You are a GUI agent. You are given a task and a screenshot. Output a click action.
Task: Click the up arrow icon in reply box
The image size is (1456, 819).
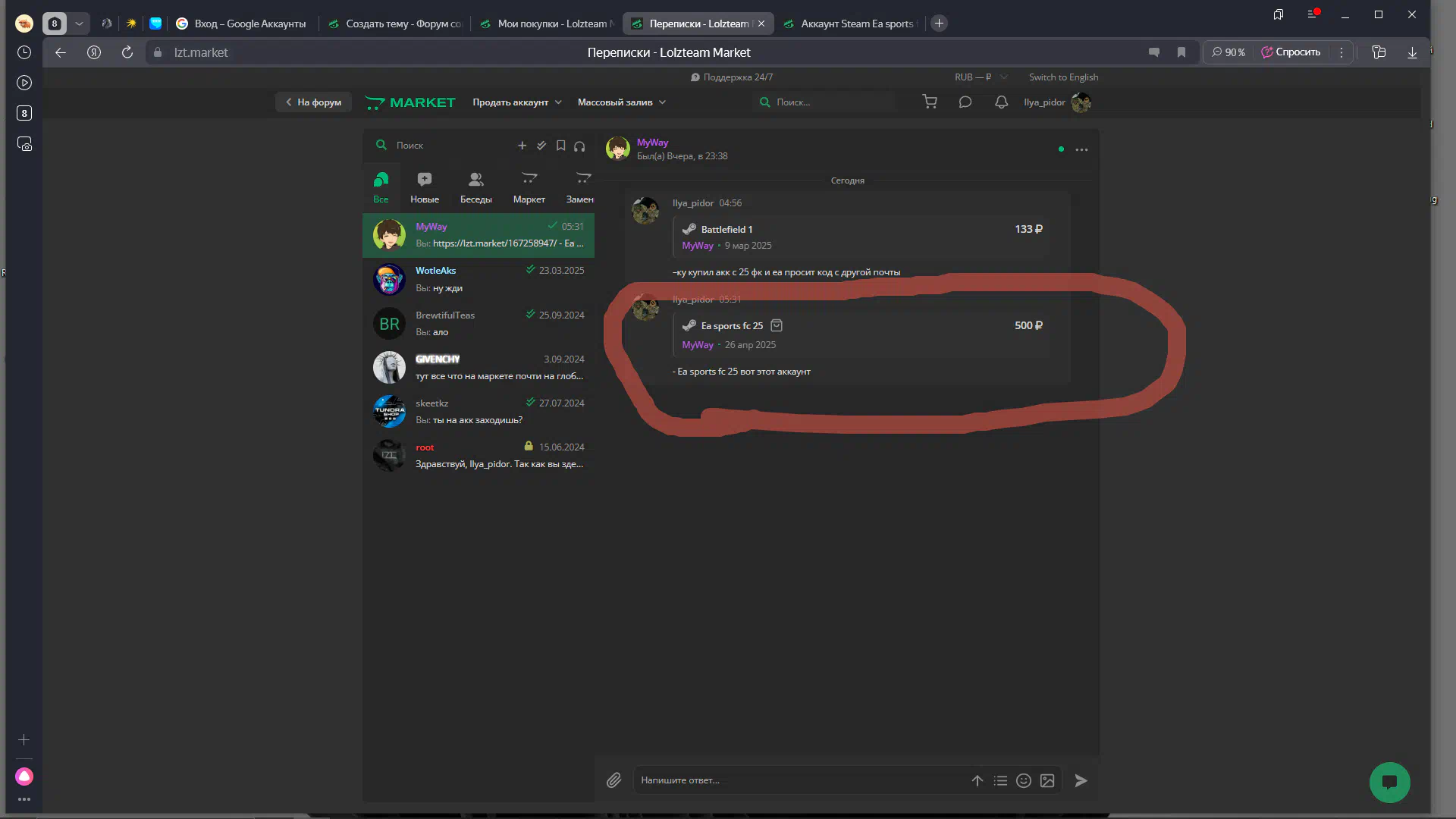977,780
